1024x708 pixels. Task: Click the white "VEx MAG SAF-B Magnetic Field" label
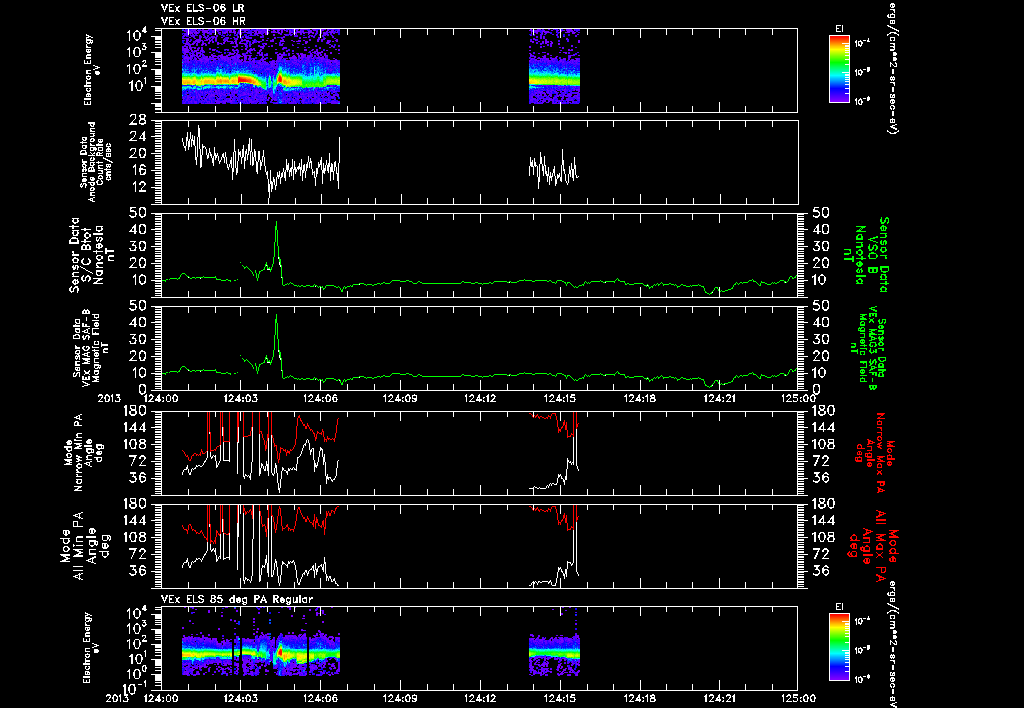click(91, 347)
